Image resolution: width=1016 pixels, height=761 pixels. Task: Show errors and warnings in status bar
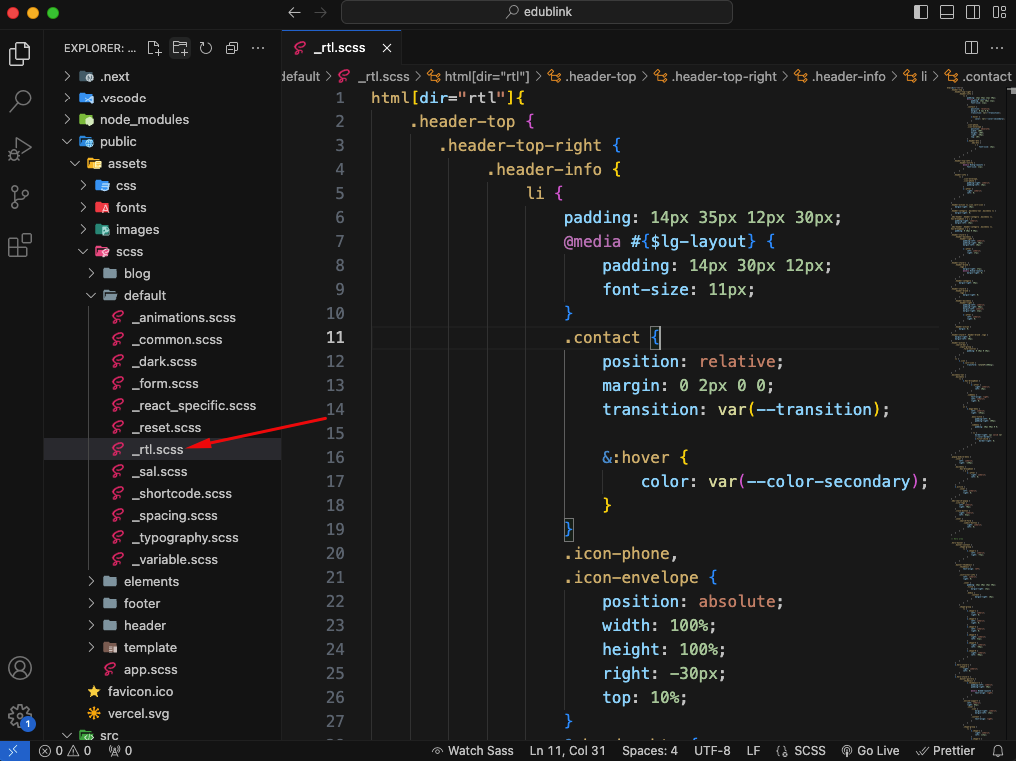pos(65,751)
